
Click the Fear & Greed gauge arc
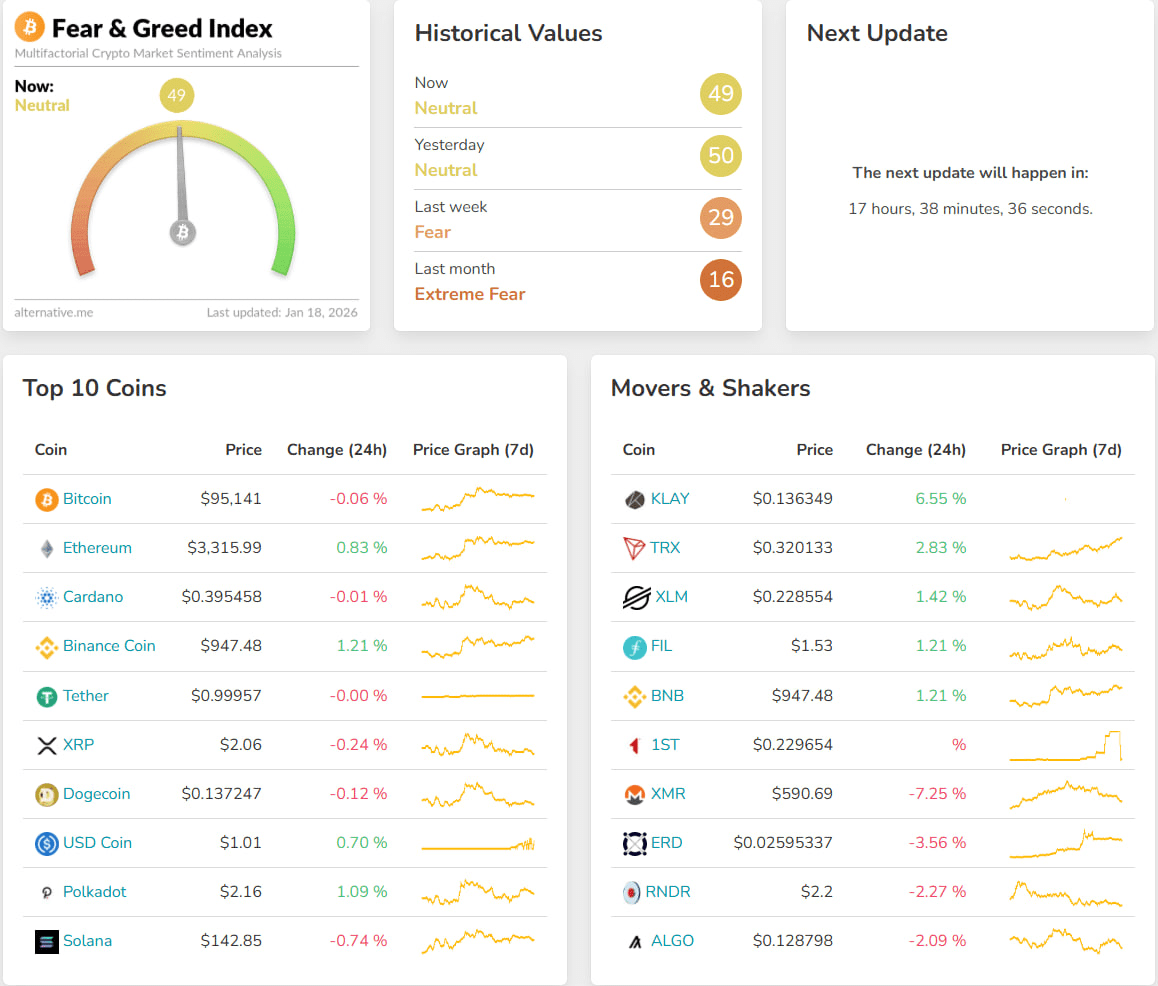182,199
